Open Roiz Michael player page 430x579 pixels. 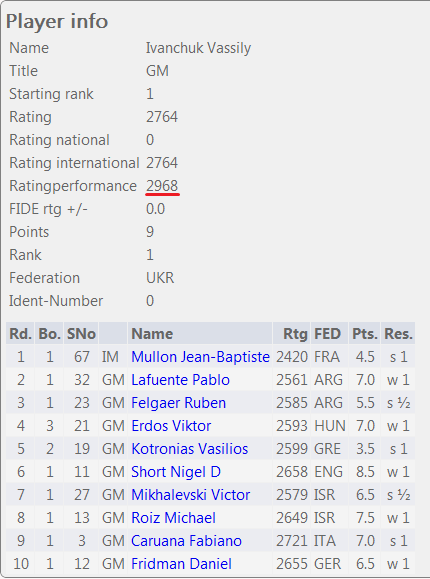[173, 518]
